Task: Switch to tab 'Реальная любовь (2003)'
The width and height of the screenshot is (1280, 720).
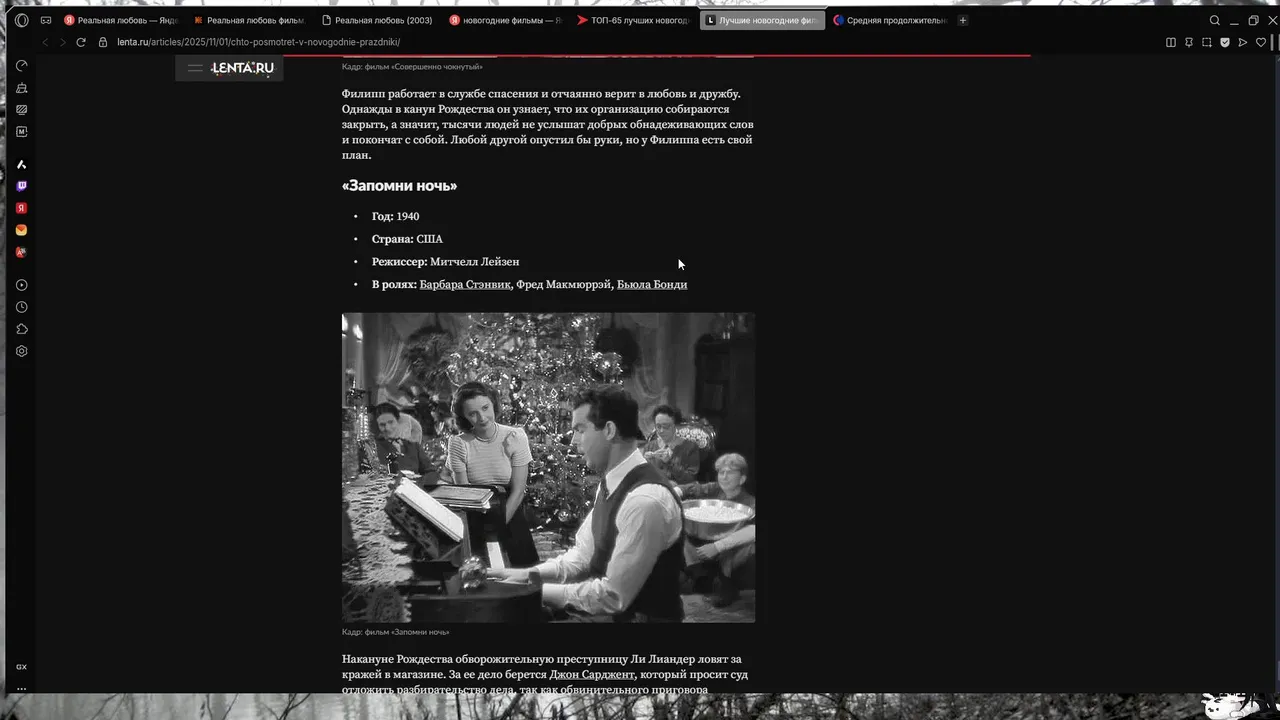Action: click(378, 20)
